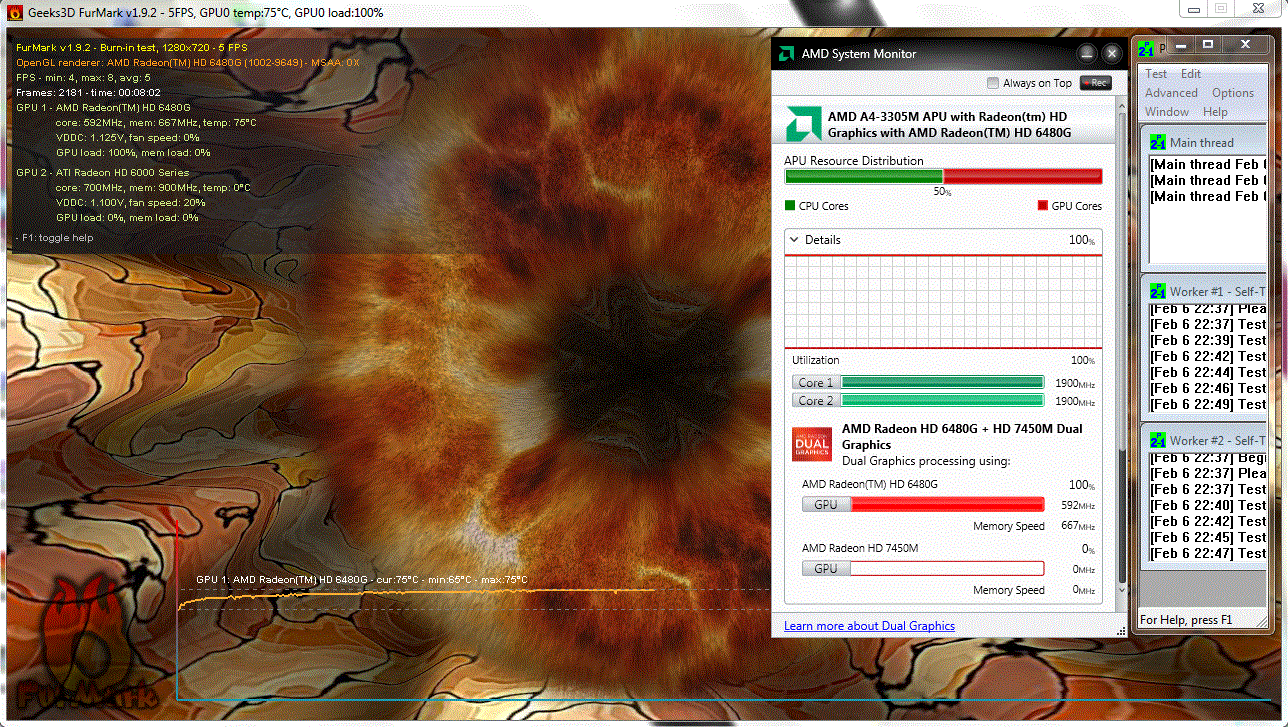Maximize the Prime95 window
Image resolution: width=1288 pixels, height=727 pixels.
click(1207, 45)
